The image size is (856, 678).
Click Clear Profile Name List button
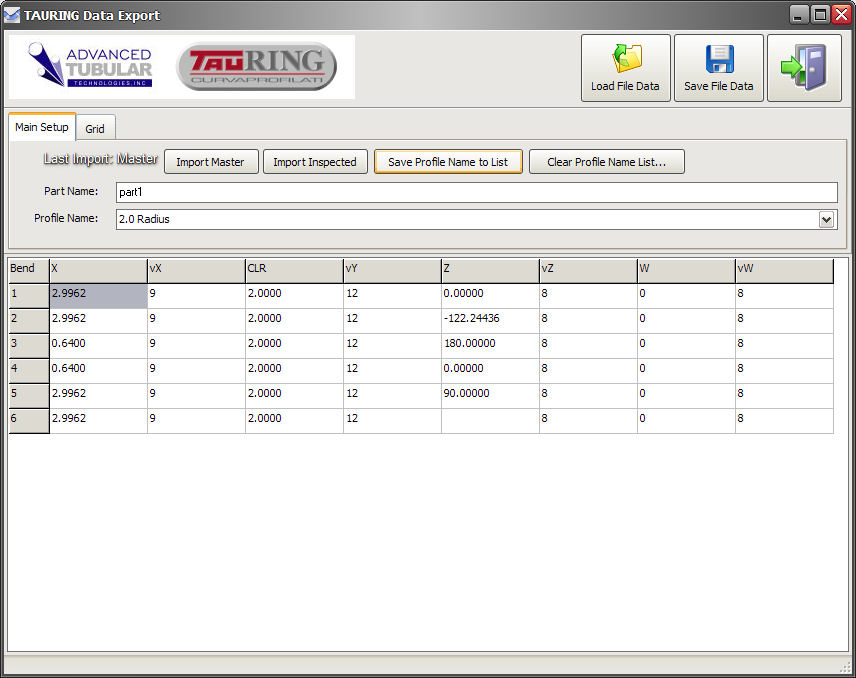tap(606, 162)
